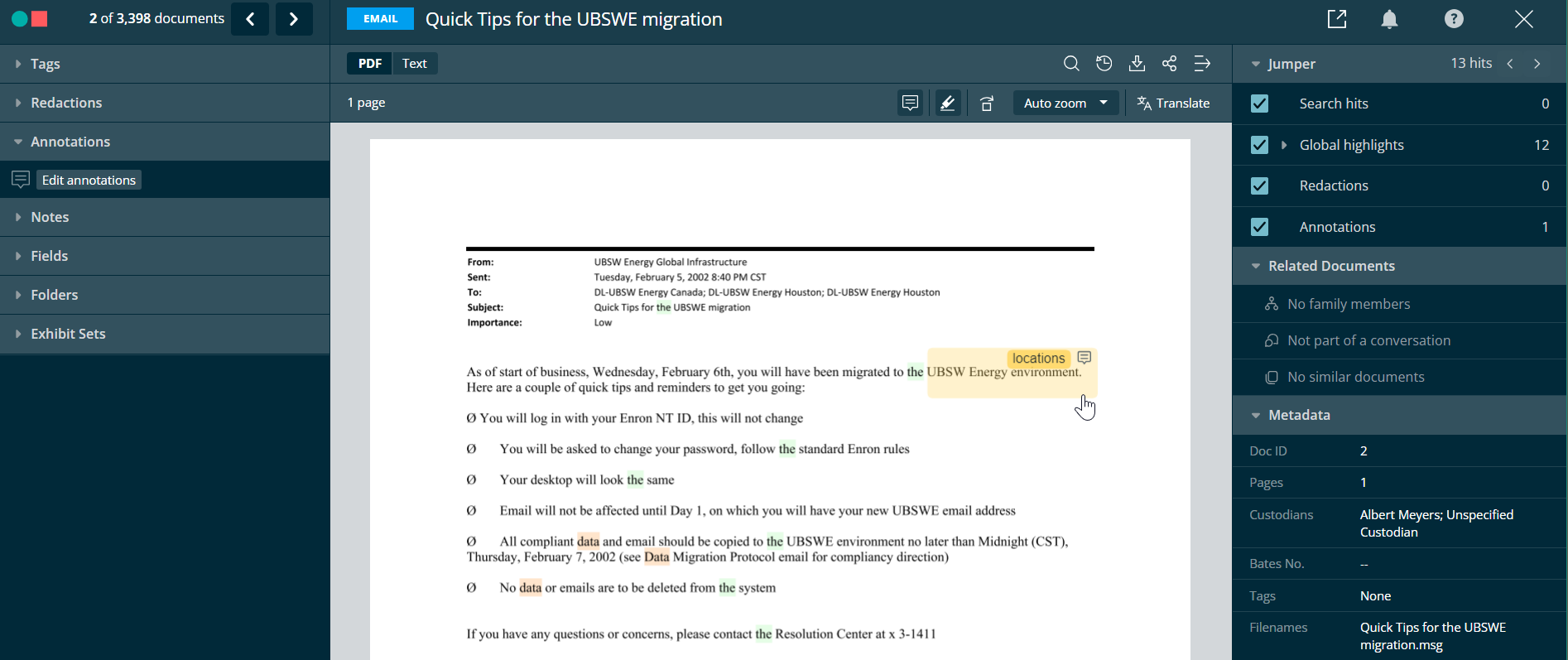Collapse the Metadata section
This screenshot has width=1568, height=660.
1256,415
